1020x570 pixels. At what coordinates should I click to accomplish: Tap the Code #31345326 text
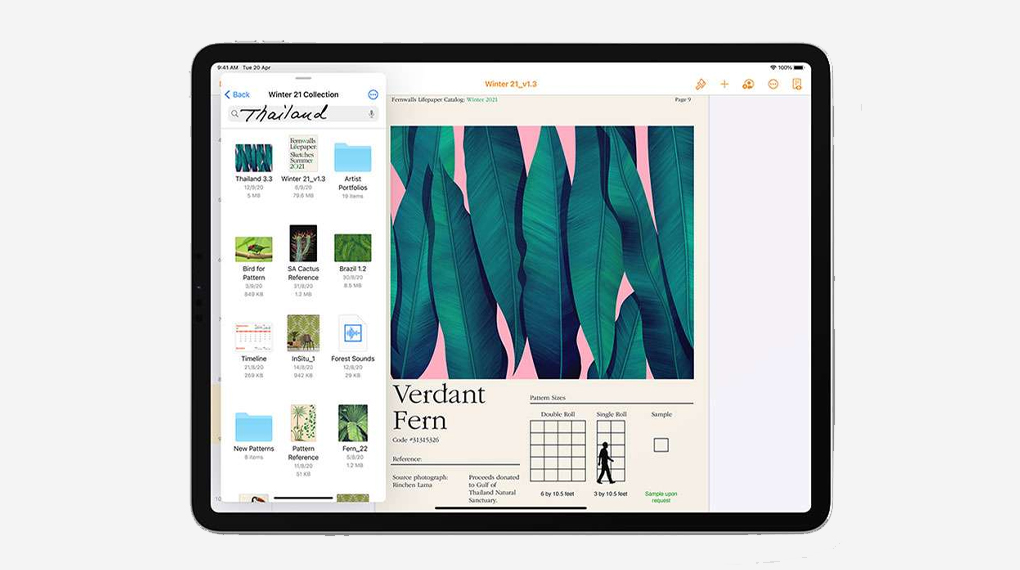coord(416,440)
